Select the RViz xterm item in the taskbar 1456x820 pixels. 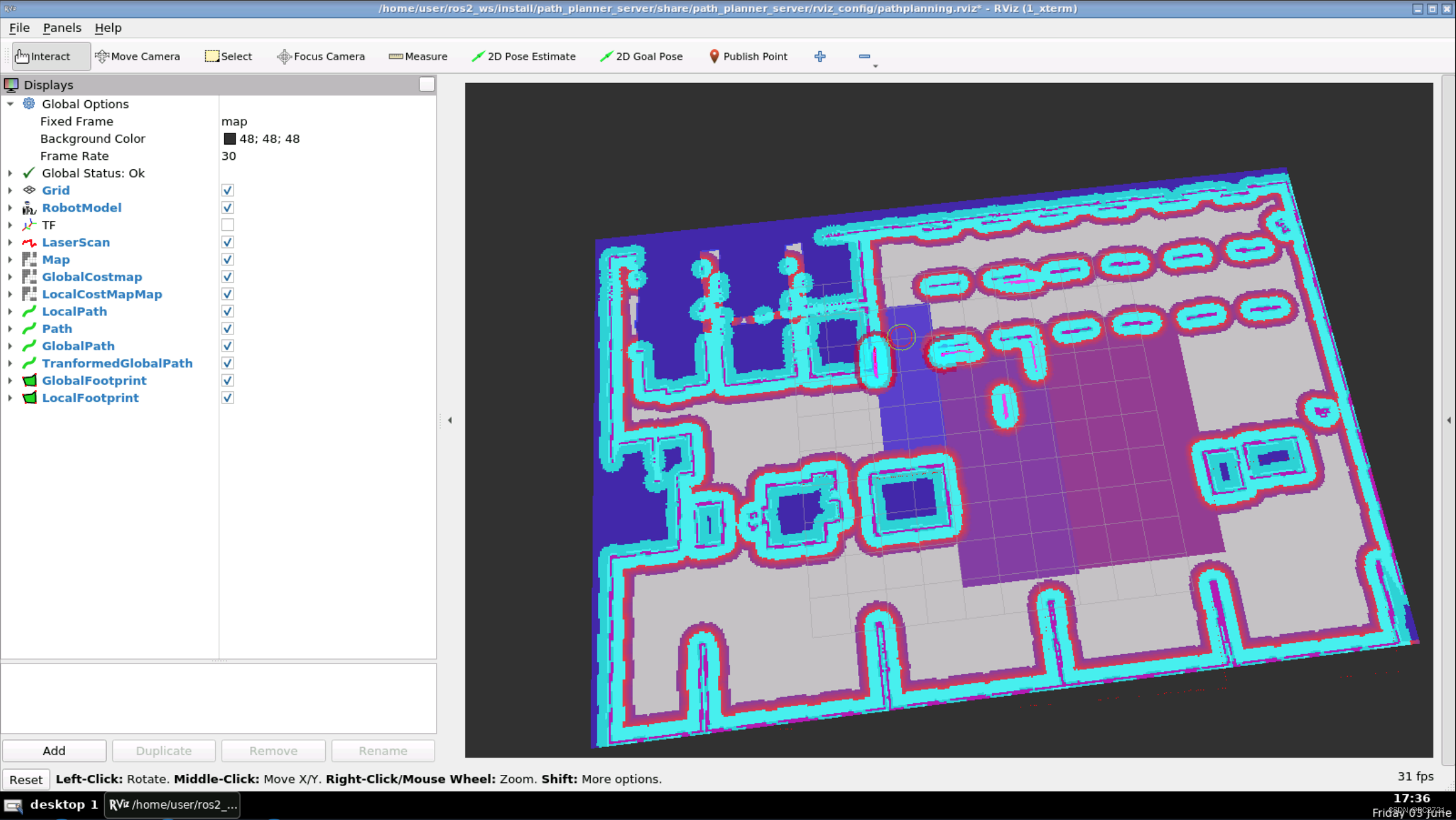pos(171,804)
